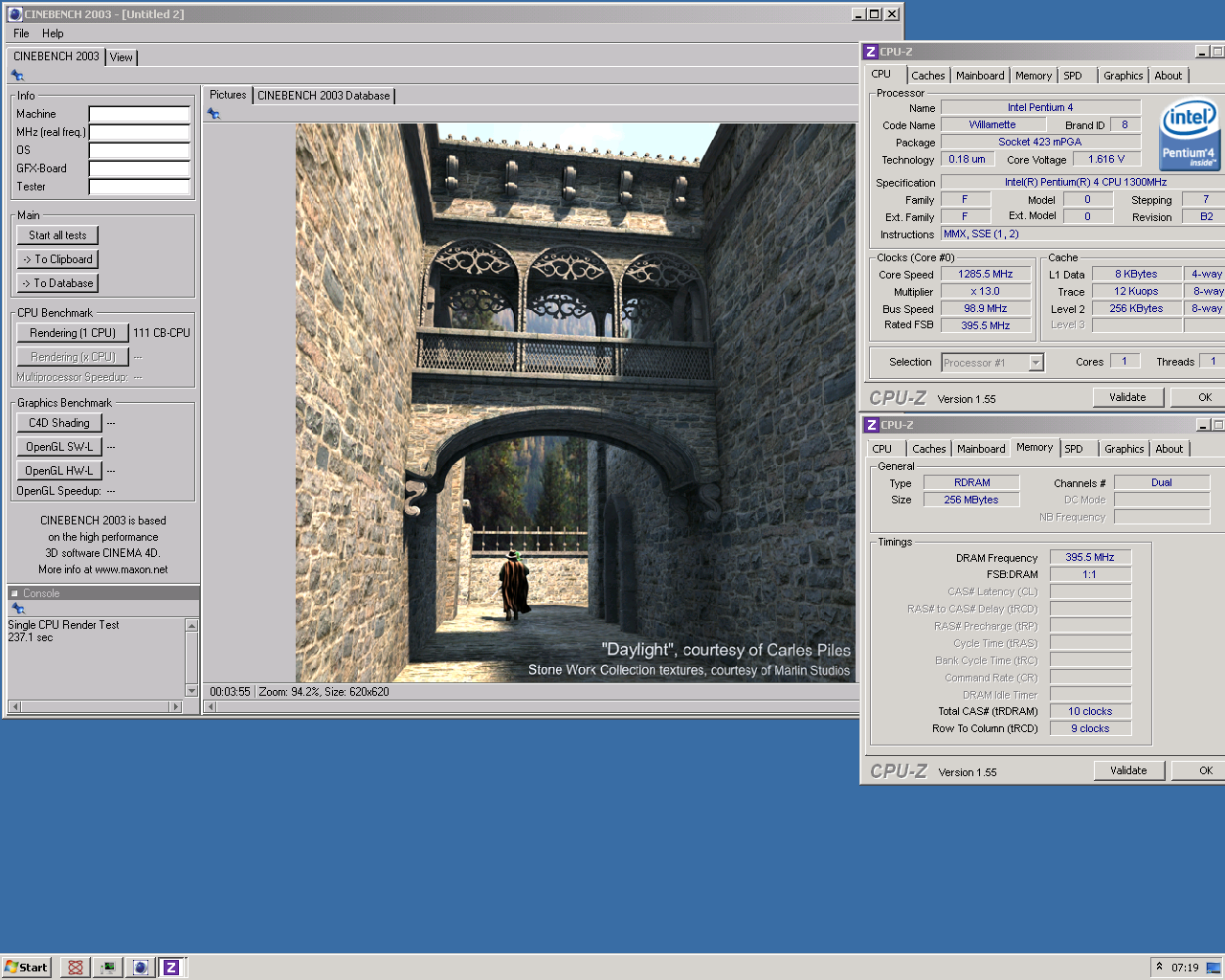Screen dimensions: 1225x980
Task: Open the CINEBENCH taskbar icon
Action: (x=141, y=968)
